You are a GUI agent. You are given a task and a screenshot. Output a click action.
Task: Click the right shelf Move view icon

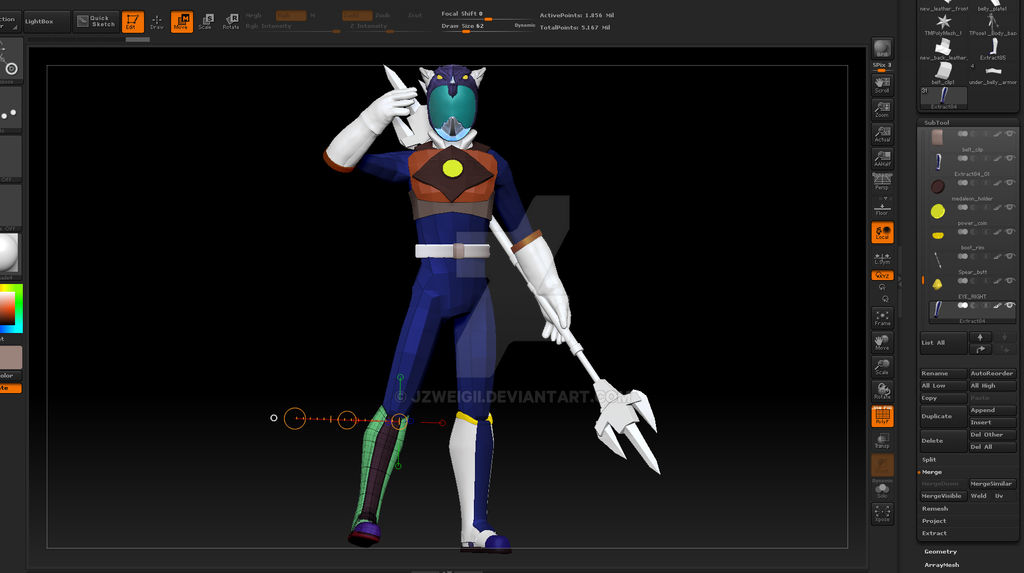point(882,342)
